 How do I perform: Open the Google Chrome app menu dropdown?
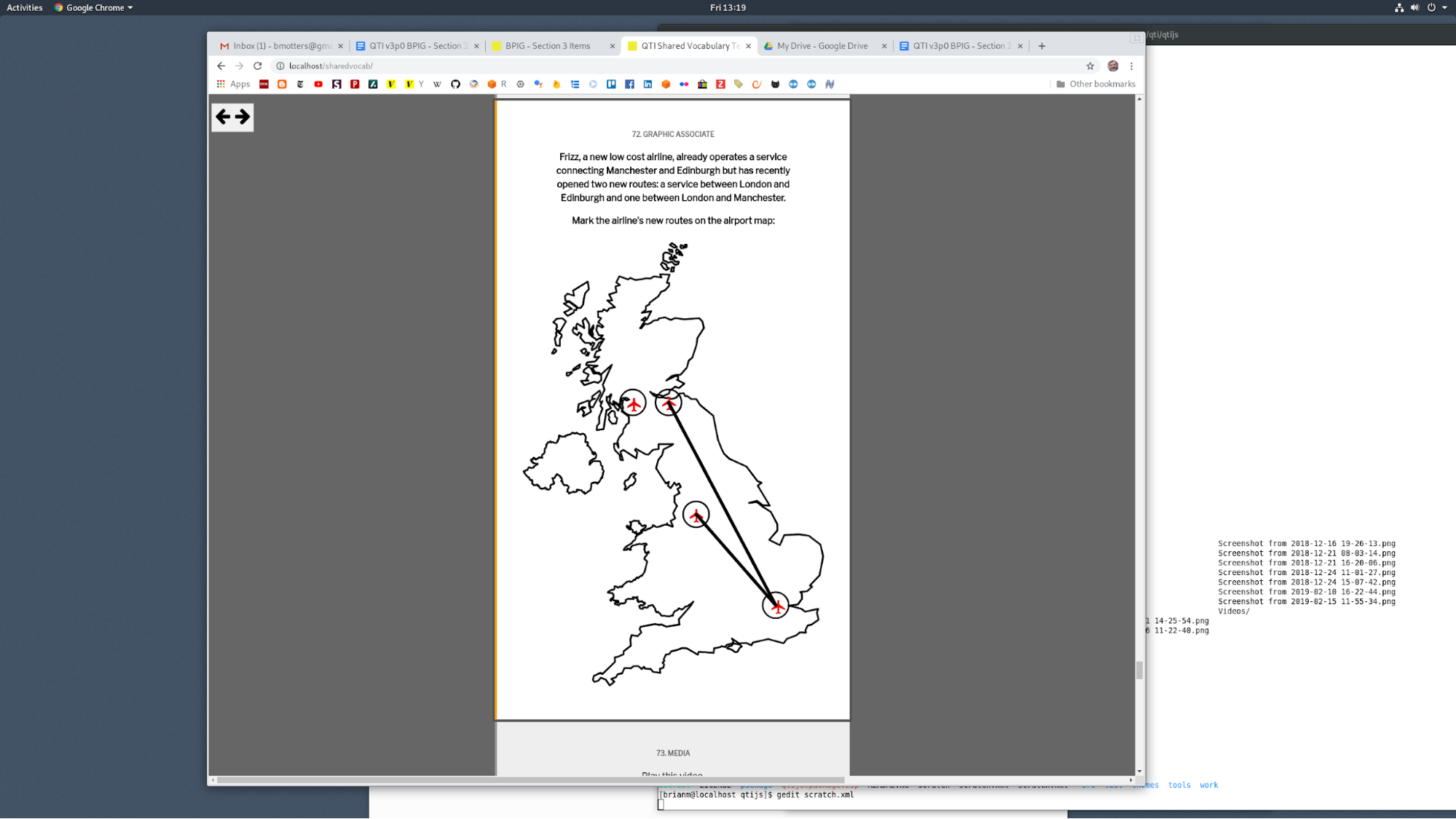click(x=95, y=7)
